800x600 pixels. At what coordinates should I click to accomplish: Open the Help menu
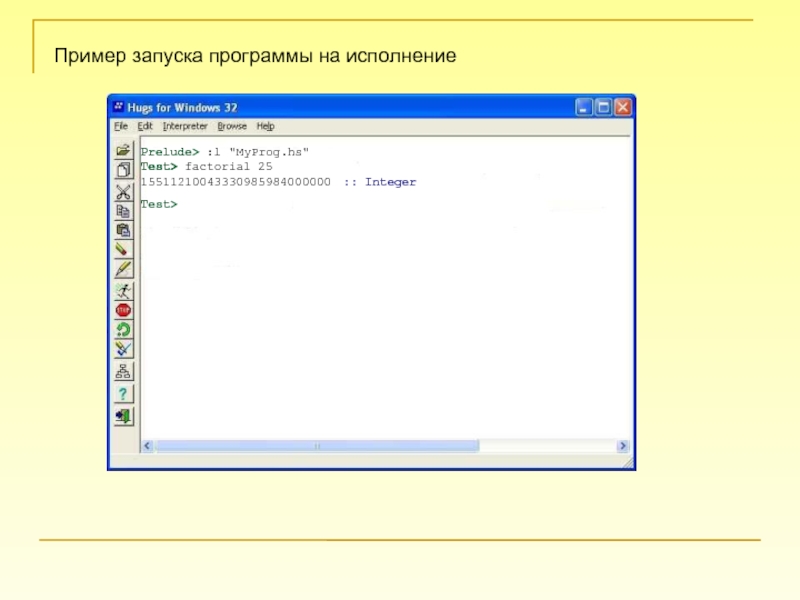(265, 126)
